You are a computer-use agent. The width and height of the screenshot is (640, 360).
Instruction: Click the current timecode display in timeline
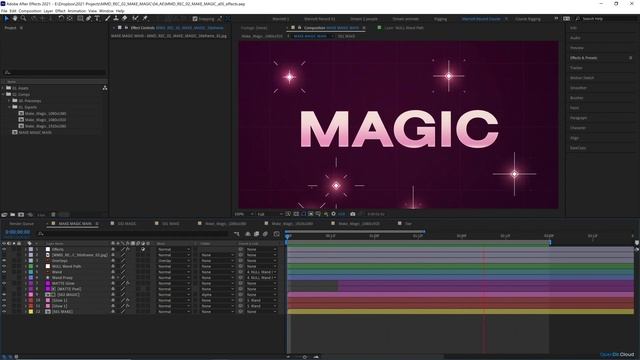tap(18, 232)
